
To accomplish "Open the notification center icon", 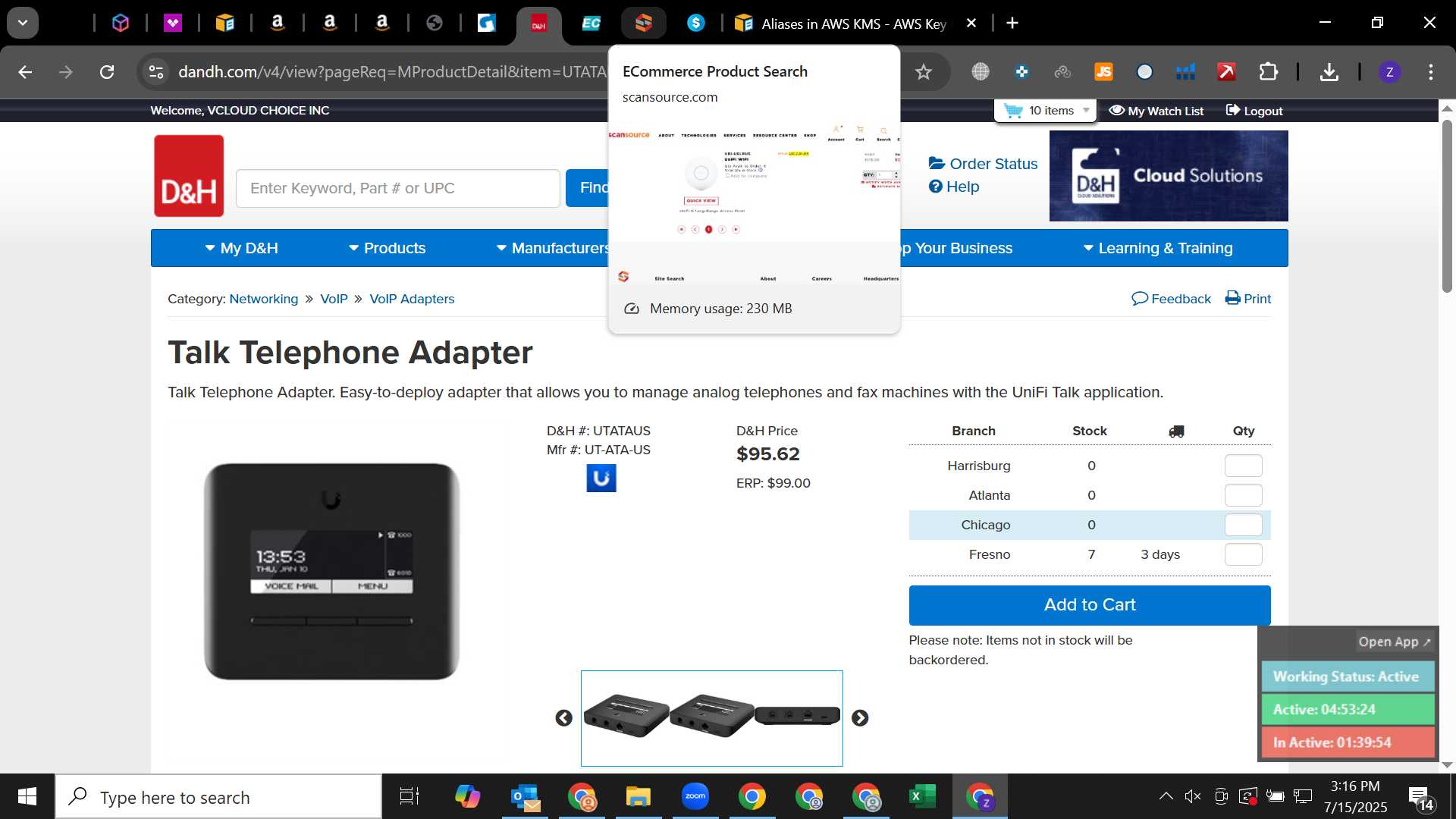I will [1420, 797].
